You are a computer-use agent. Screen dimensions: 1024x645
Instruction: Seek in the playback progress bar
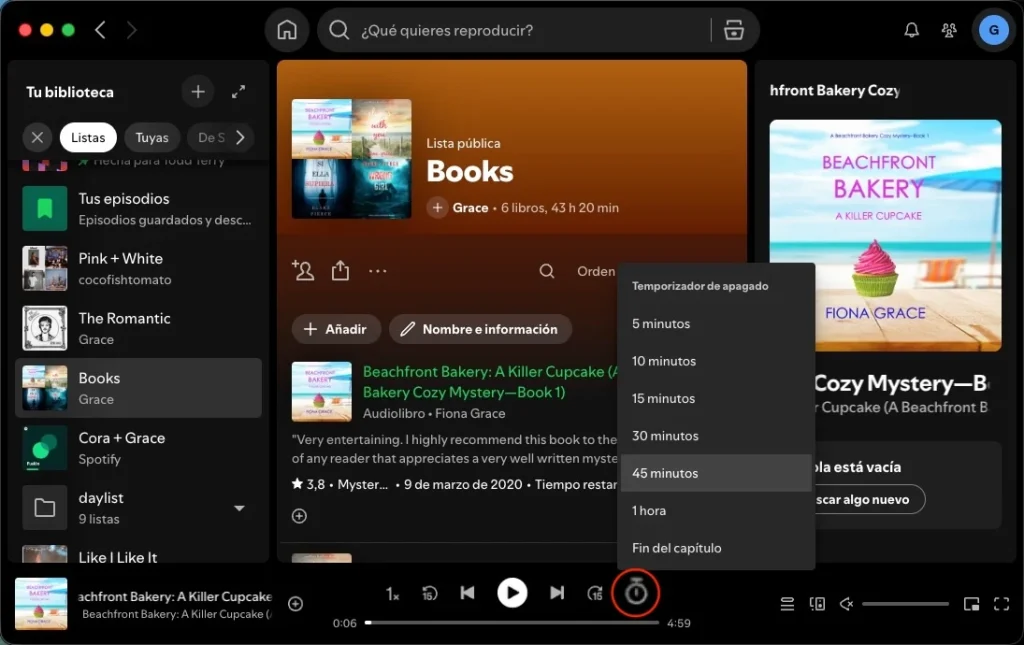tap(512, 623)
